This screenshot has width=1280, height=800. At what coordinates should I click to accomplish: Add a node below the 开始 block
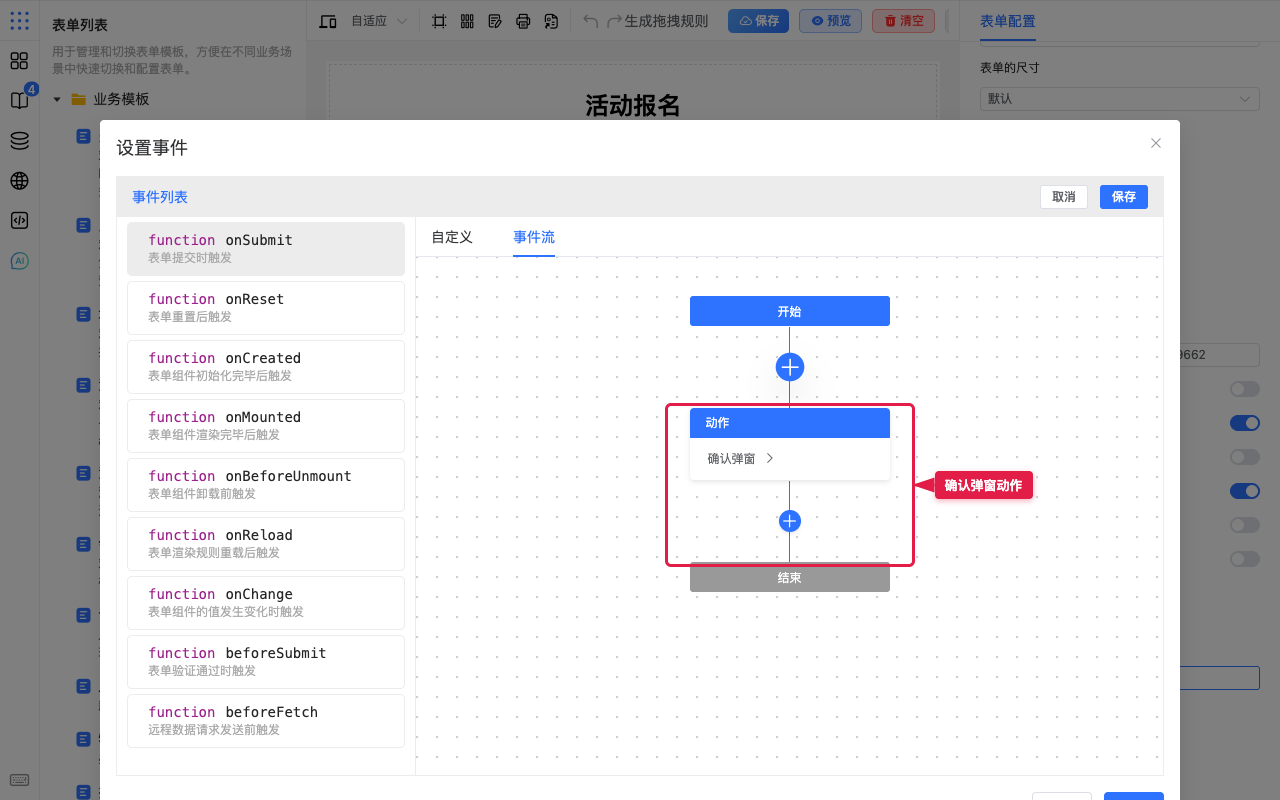pos(790,367)
